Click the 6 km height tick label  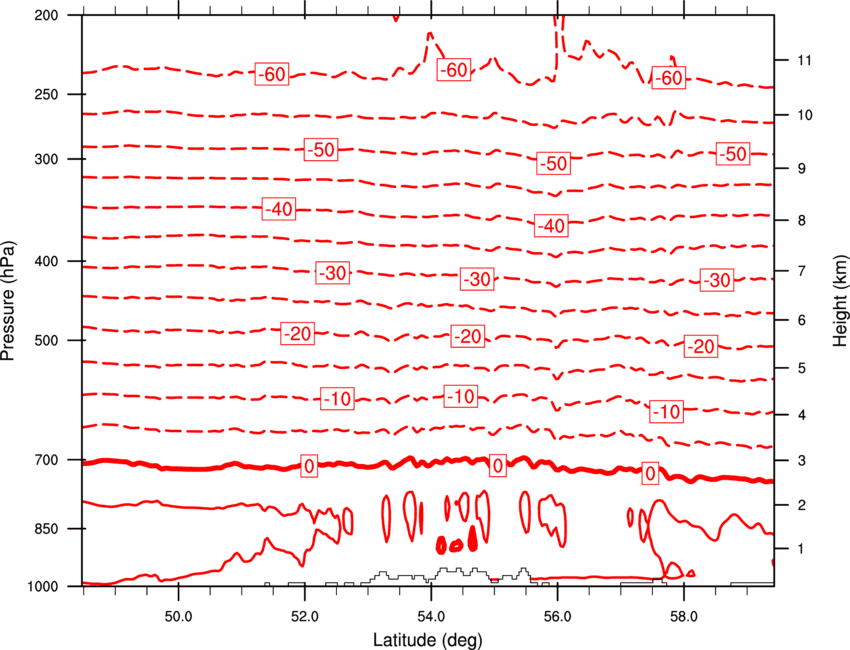point(802,320)
